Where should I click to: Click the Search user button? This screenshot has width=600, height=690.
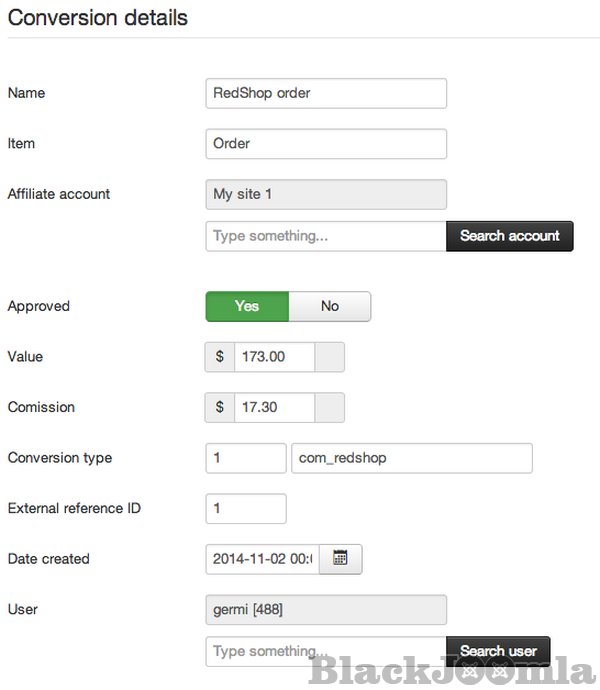498,651
